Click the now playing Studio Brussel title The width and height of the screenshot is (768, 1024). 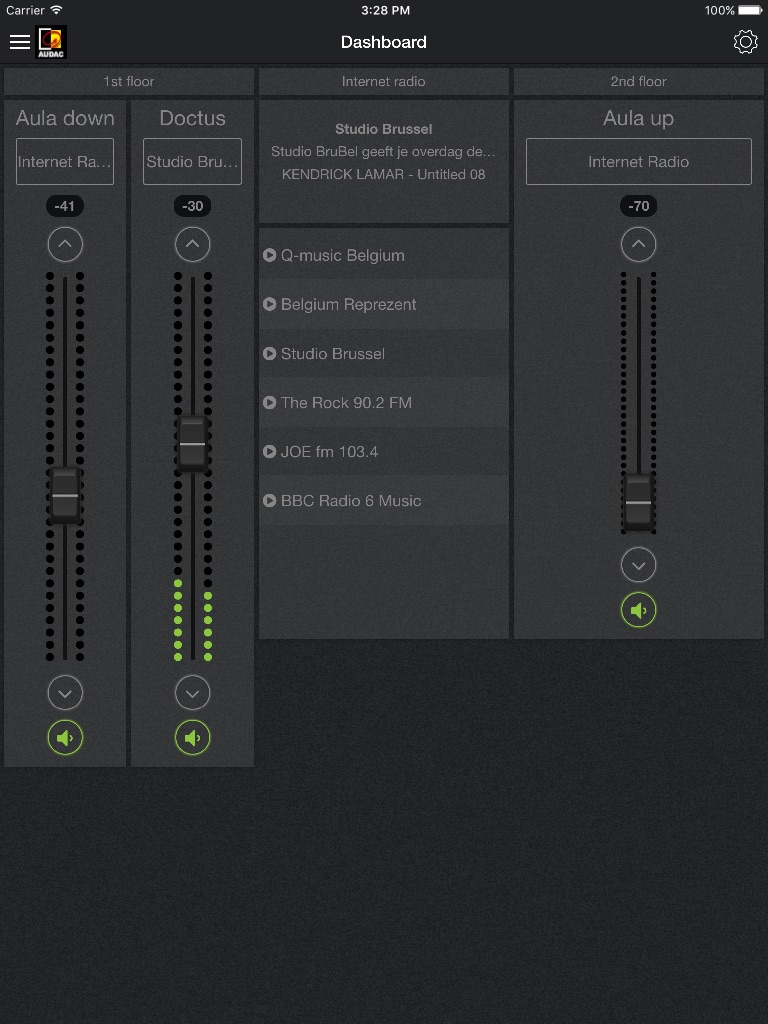[x=383, y=129]
